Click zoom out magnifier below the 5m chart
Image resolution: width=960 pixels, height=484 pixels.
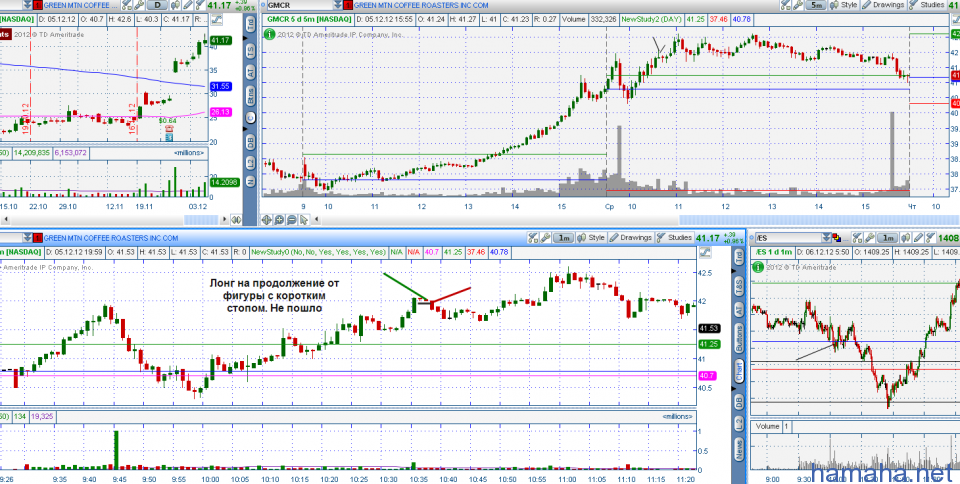tap(292, 220)
